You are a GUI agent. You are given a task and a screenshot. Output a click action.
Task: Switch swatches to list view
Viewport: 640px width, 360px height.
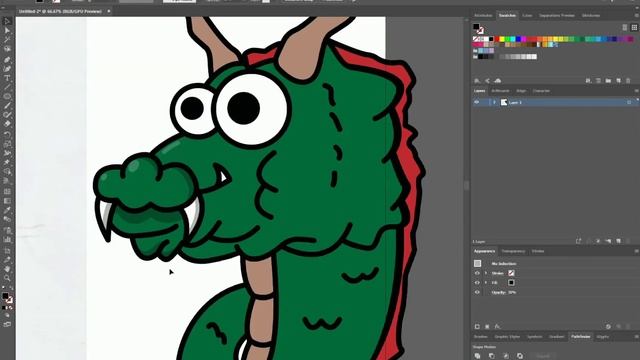624,27
